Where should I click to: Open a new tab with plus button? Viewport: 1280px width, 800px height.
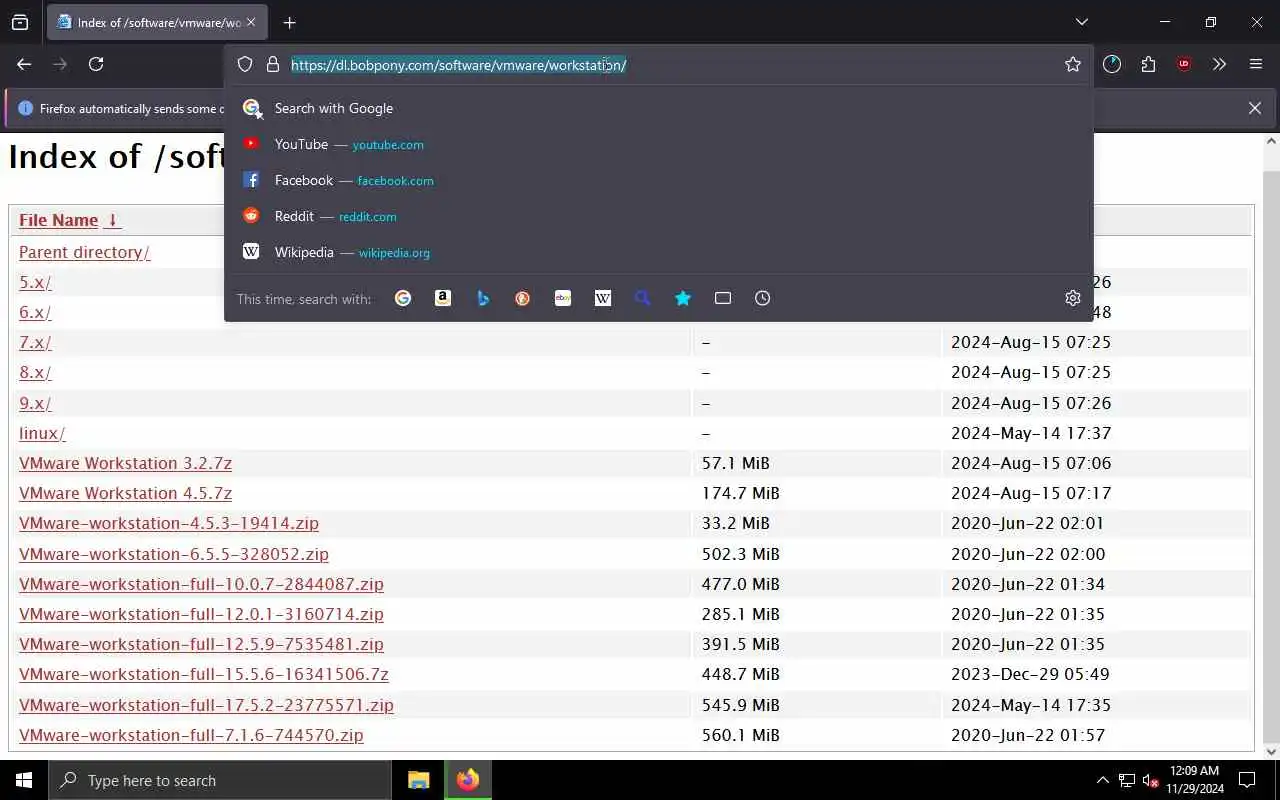[289, 22]
